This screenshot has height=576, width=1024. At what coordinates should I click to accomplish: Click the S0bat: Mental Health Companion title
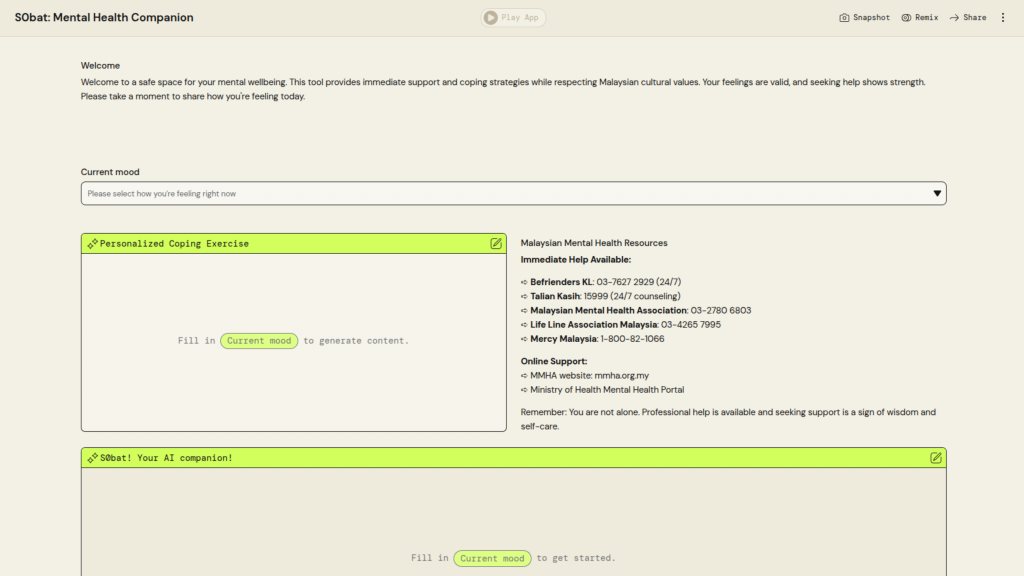click(104, 17)
